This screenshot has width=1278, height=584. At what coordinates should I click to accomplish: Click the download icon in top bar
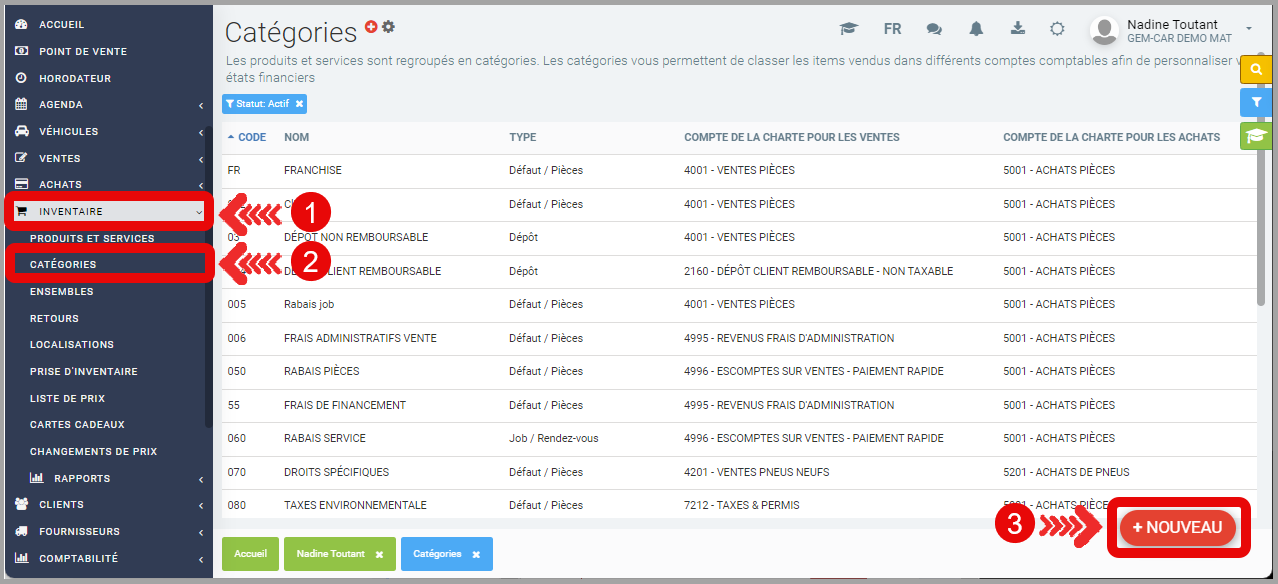pyautogui.click(x=1018, y=29)
